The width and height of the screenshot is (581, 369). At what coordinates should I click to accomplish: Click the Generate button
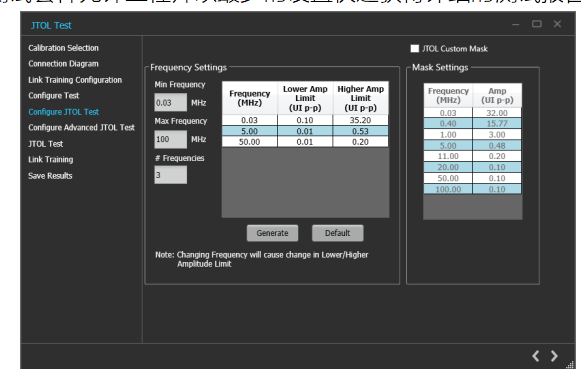[272, 233]
